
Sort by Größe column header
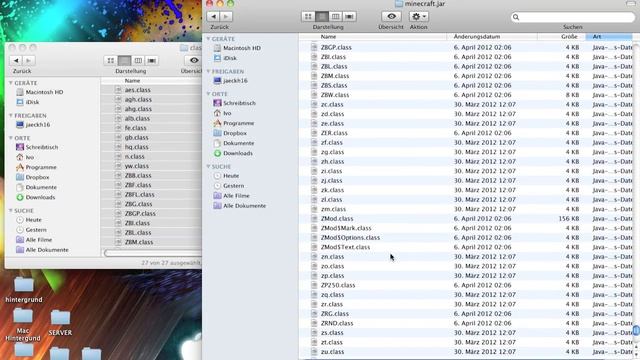[x=562, y=37]
